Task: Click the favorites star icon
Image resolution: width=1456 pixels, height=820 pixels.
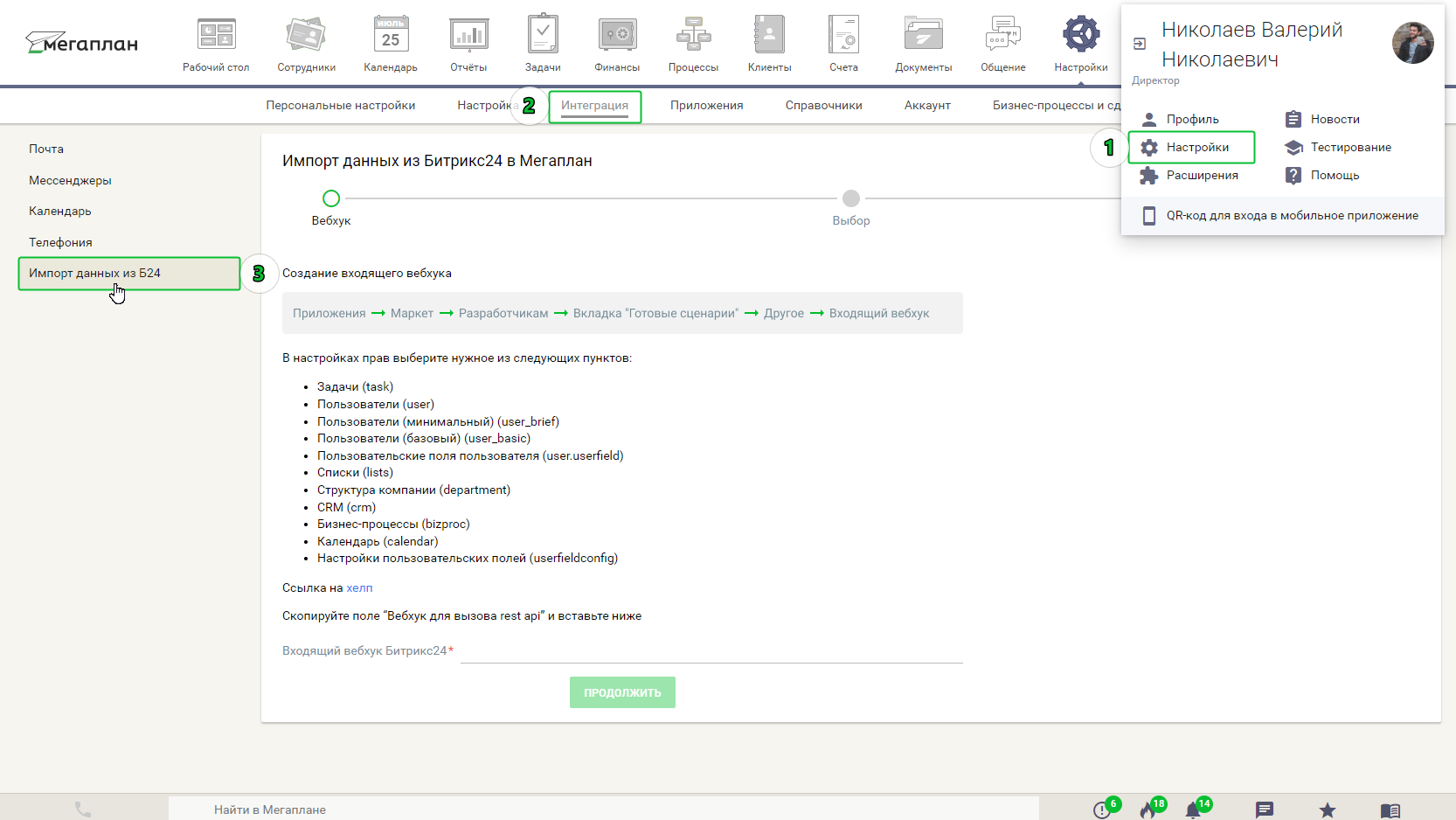Action: (x=1328, y=810)
